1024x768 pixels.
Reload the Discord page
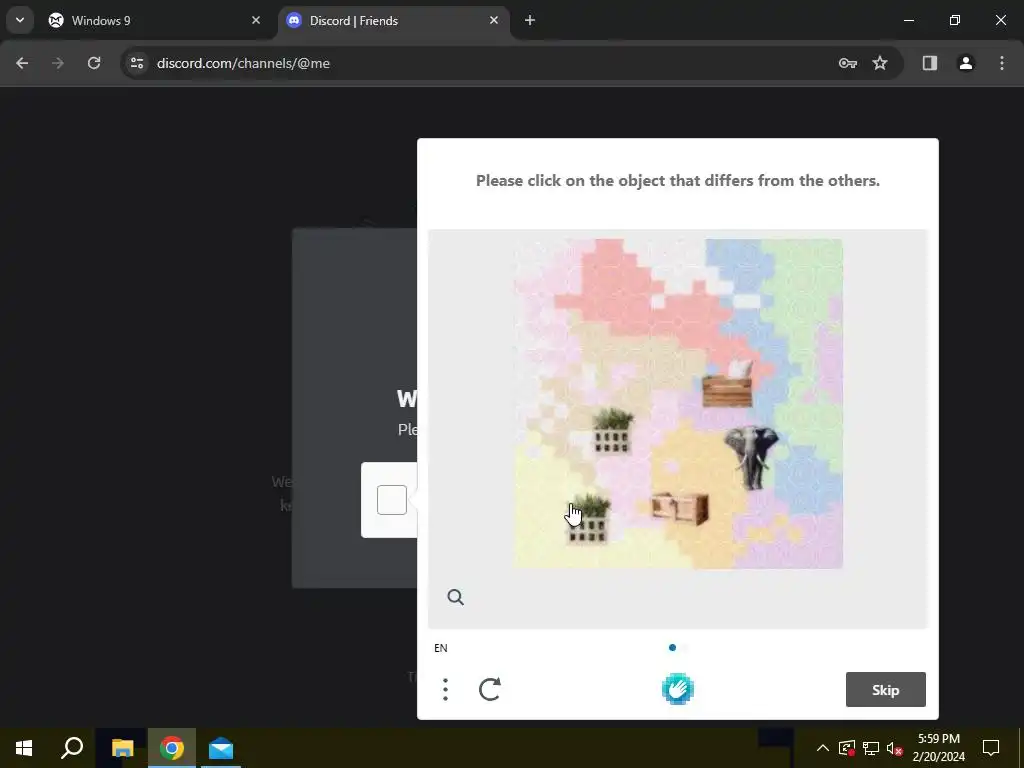click(x=94, y=63)
